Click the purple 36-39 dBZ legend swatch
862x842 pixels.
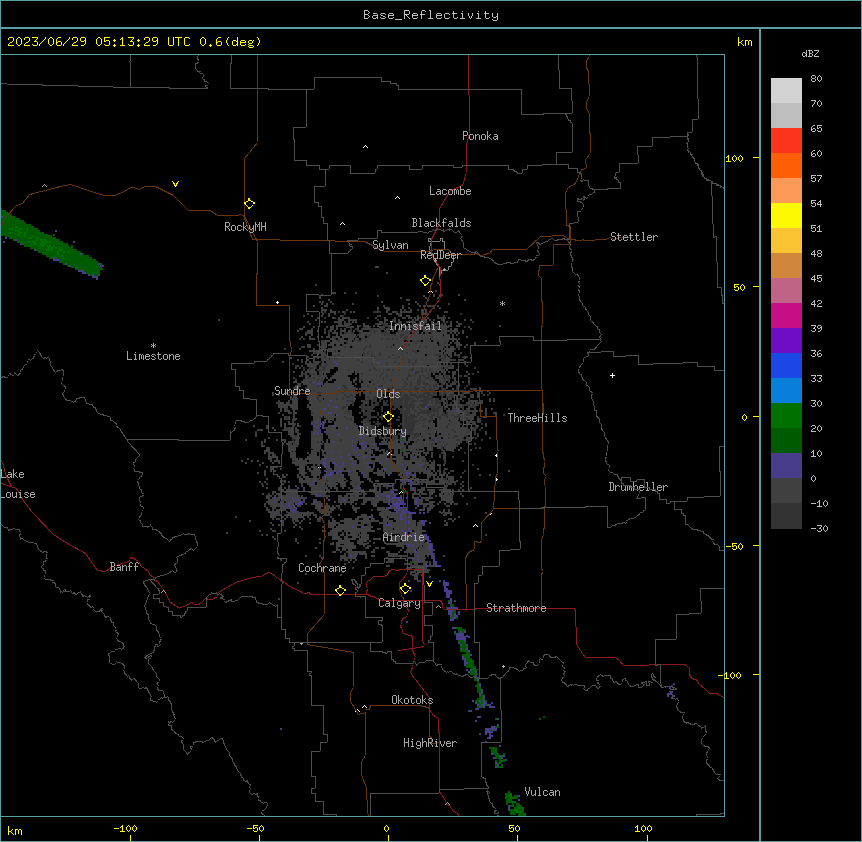(786, 340)
